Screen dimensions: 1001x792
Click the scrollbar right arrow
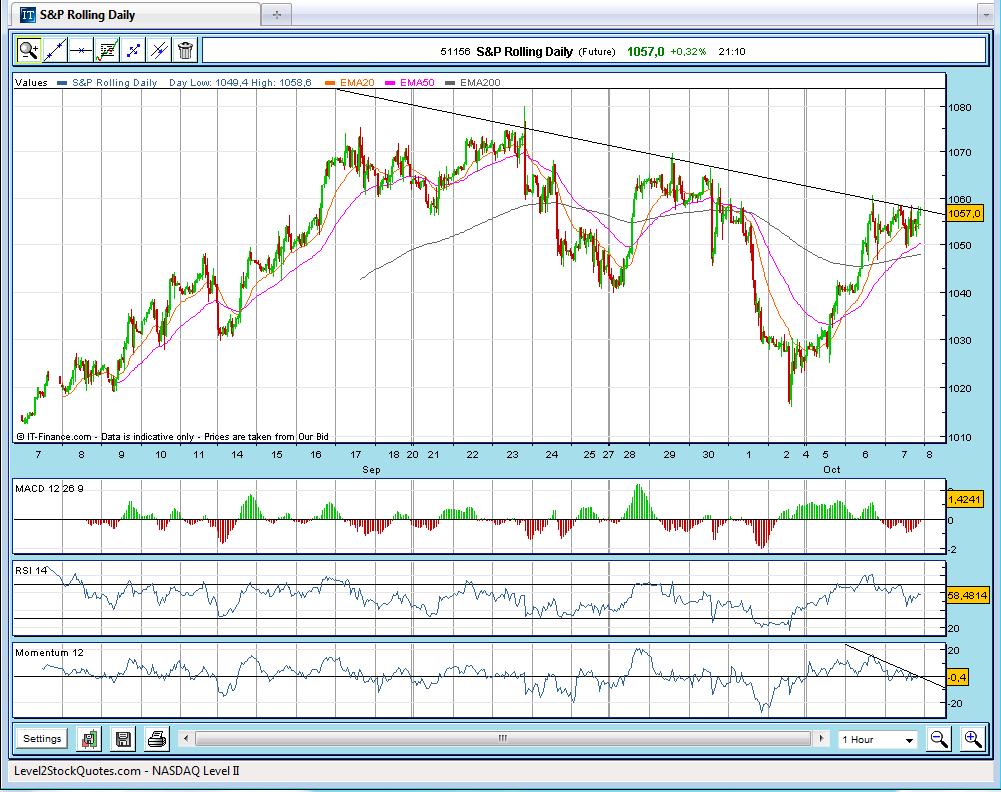click(821, 738)
